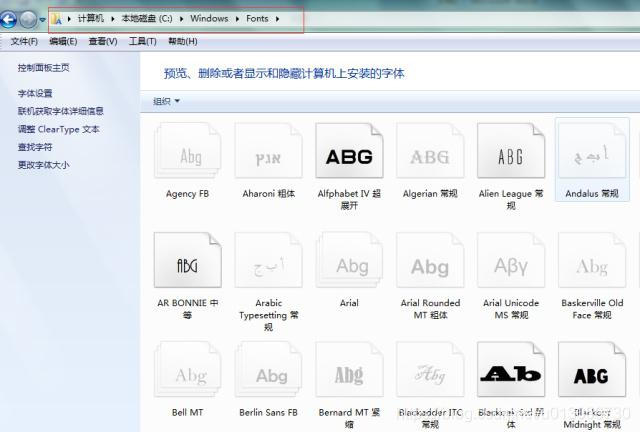Select the Bell MT font icon
Image resolution: width=640 pixels, height=432 pixels.
click(x=188, y=370)
